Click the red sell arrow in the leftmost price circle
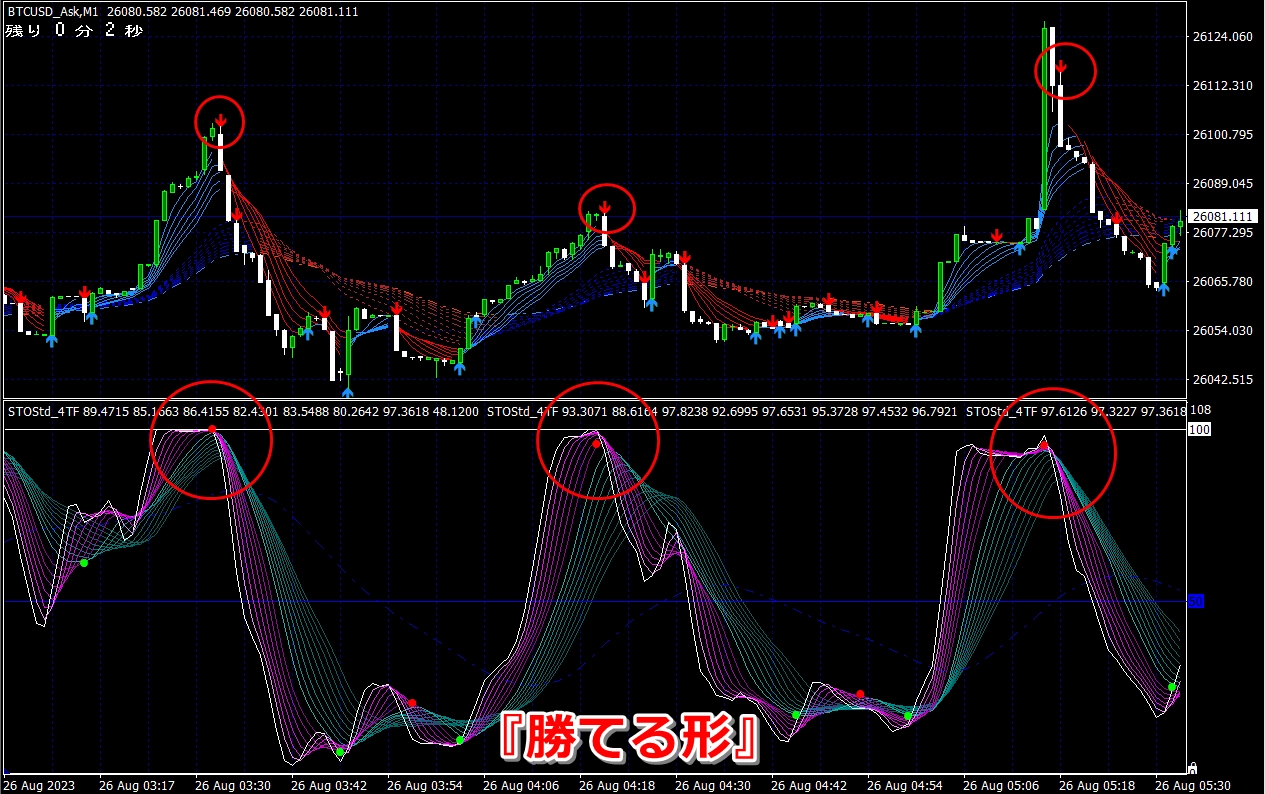Viewport: 1265px width, 794px height. 219,122
